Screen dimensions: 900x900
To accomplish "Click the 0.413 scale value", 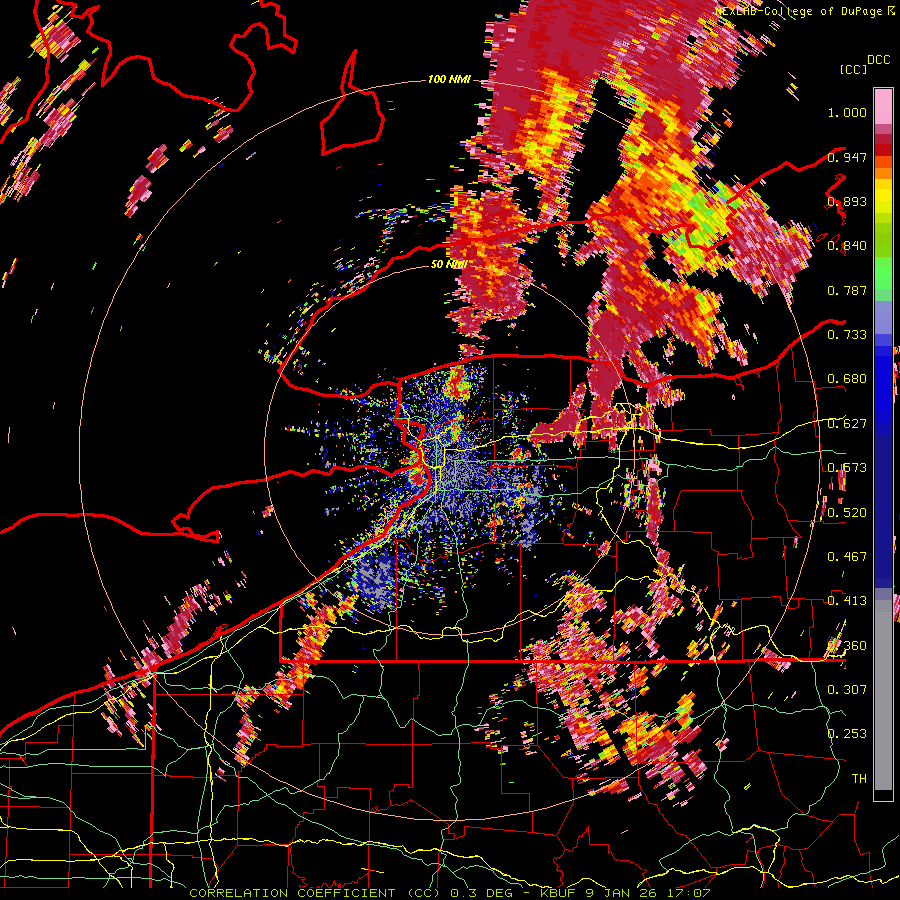I will click(x=847, y=601).
